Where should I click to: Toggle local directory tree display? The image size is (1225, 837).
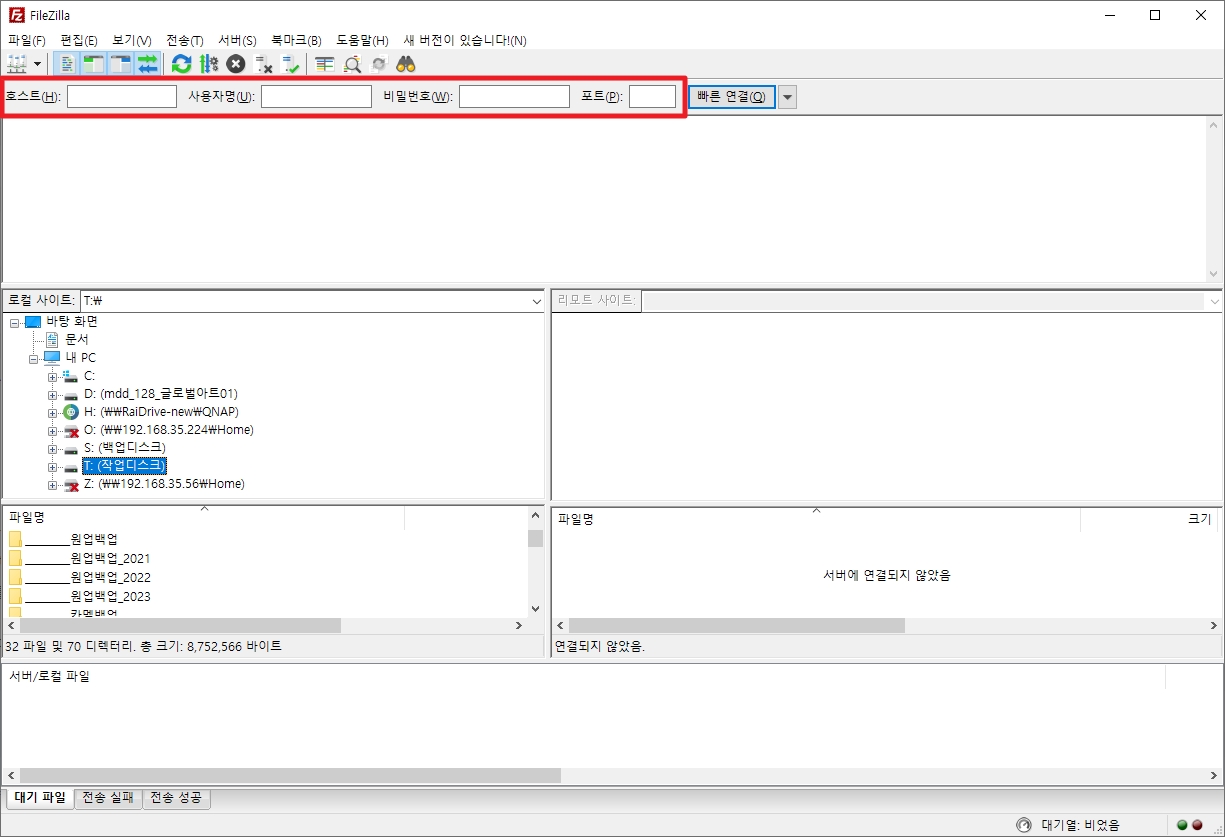coord(94,64)
